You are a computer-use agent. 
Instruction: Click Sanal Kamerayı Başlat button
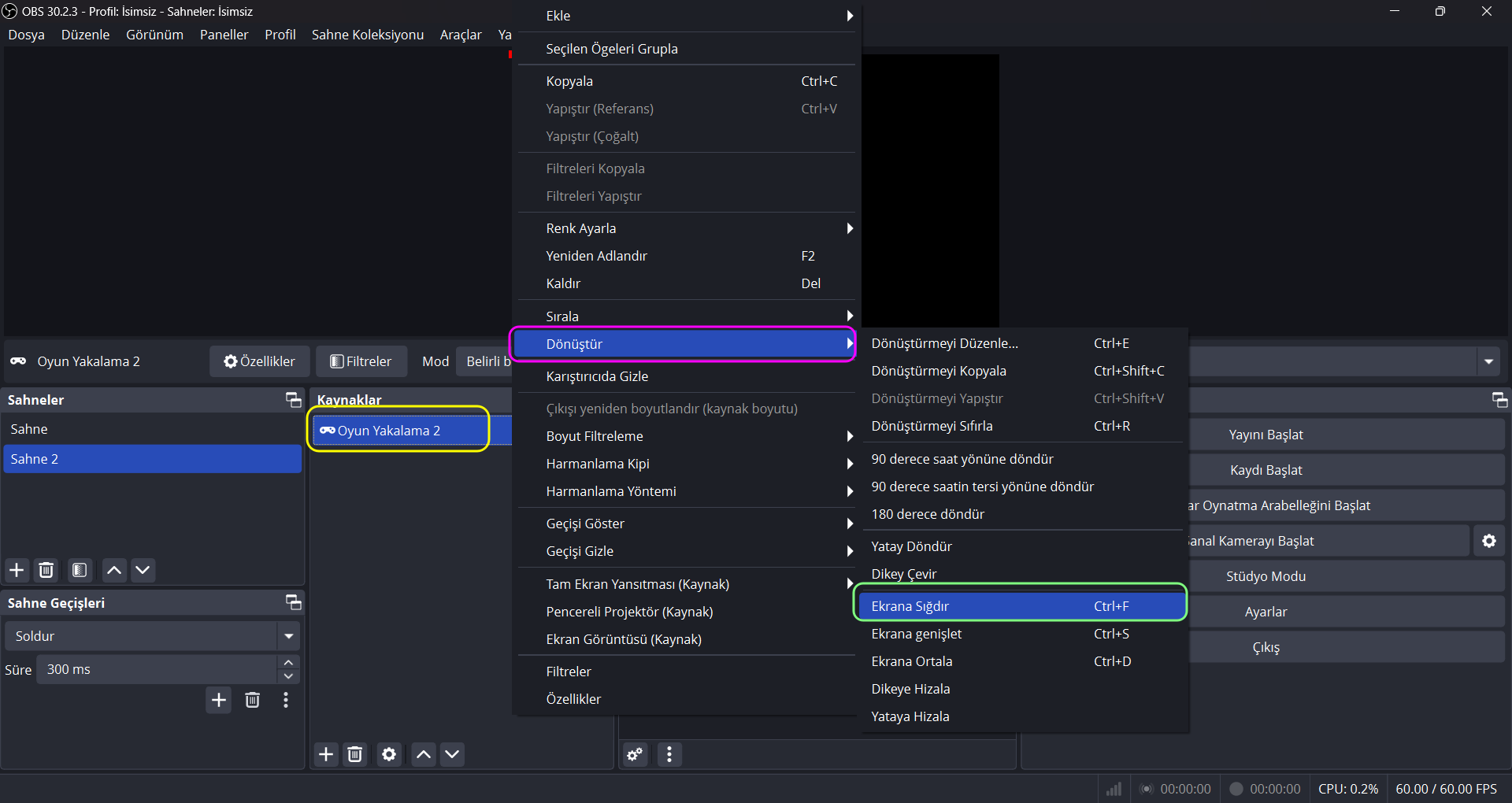(x=1329, y=541)
